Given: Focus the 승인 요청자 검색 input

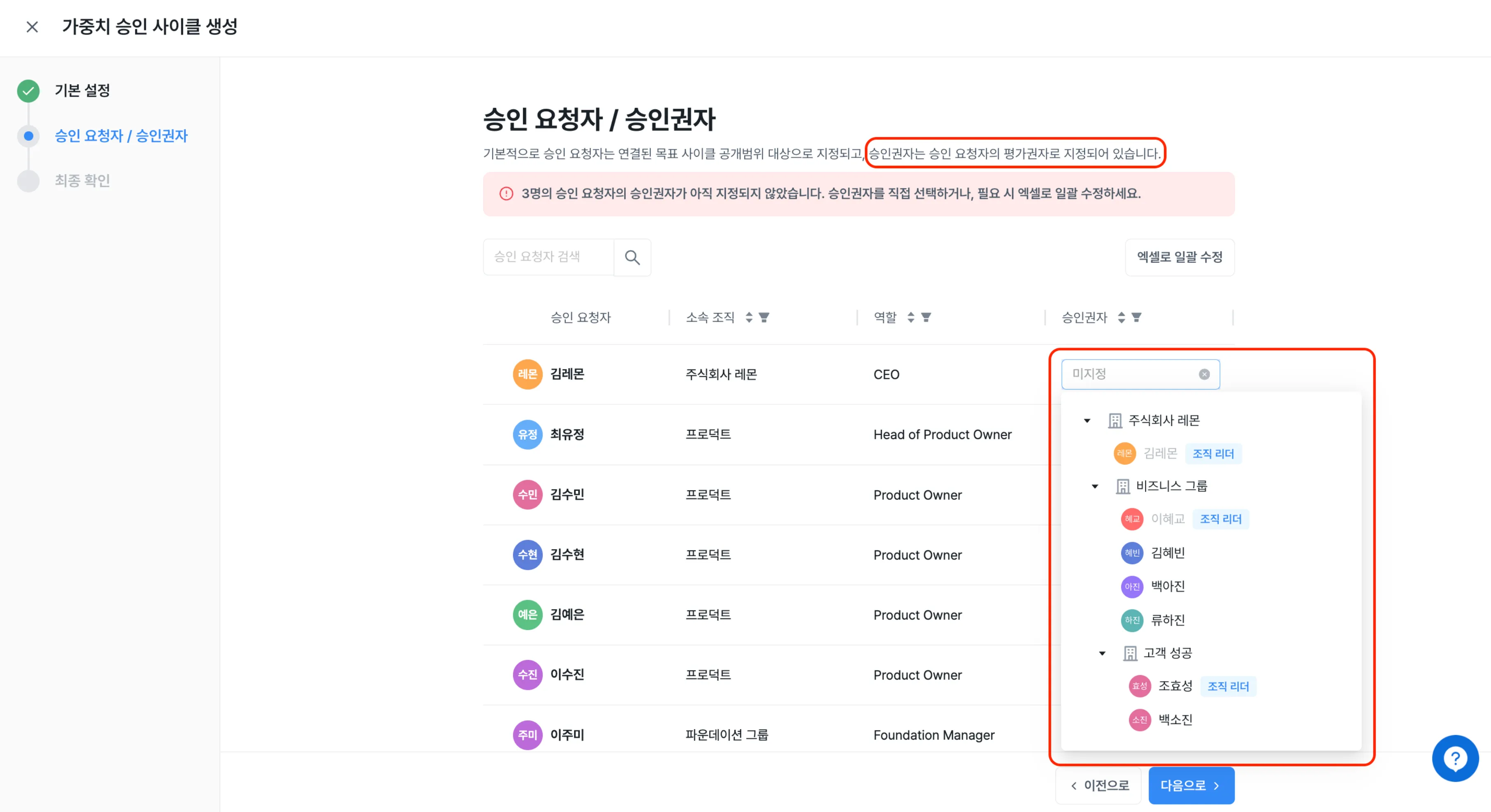Looking at the screenshot, I should click(548, 258).
